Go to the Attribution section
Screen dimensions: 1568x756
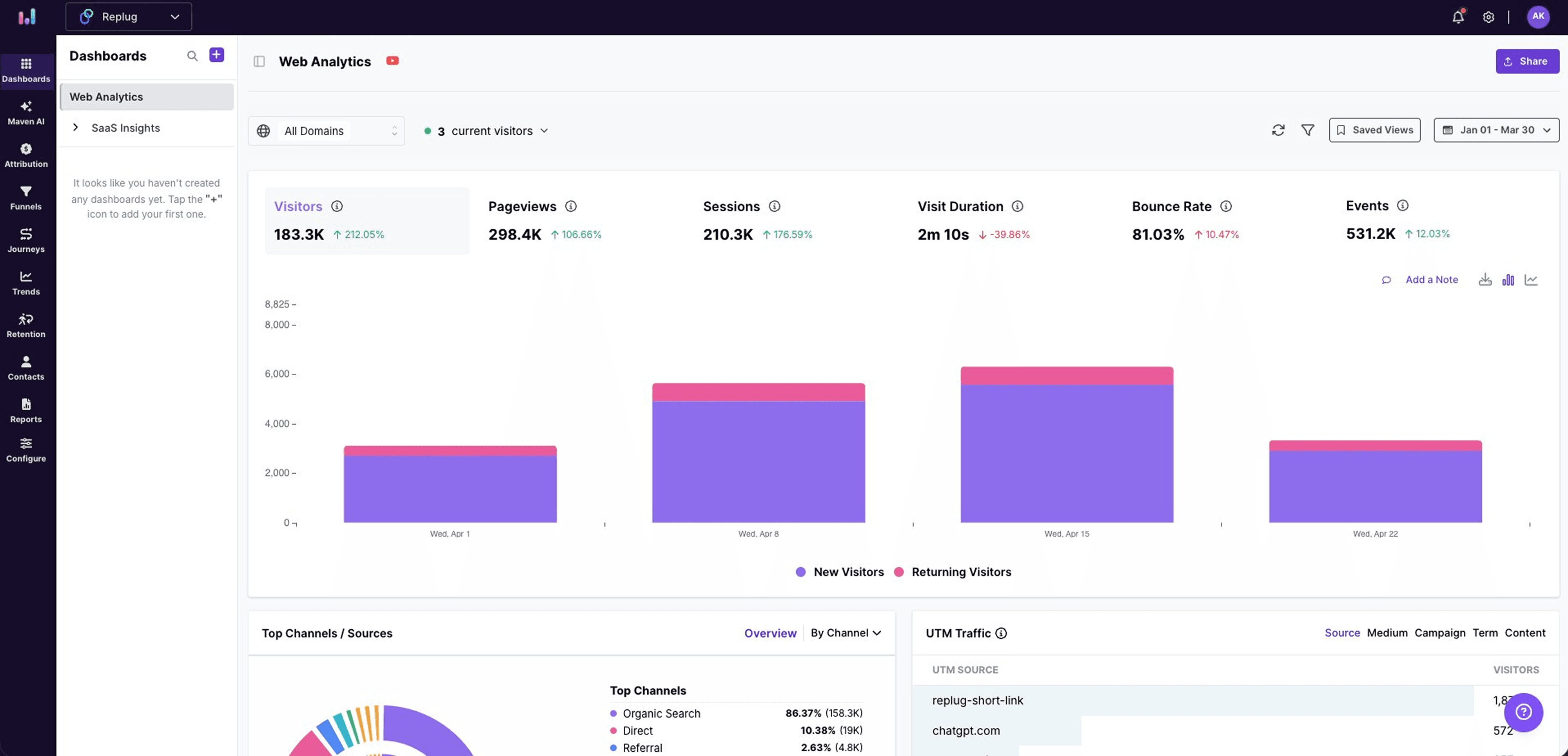(26, 156)
